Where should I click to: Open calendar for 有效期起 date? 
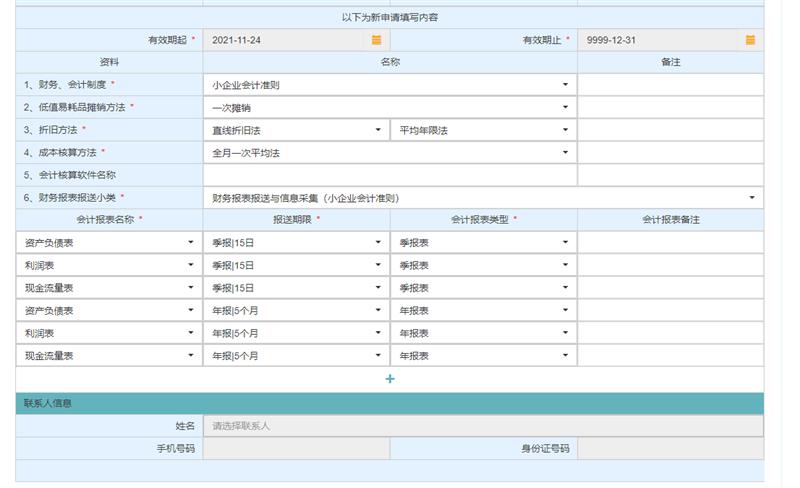tap(376, 40)
